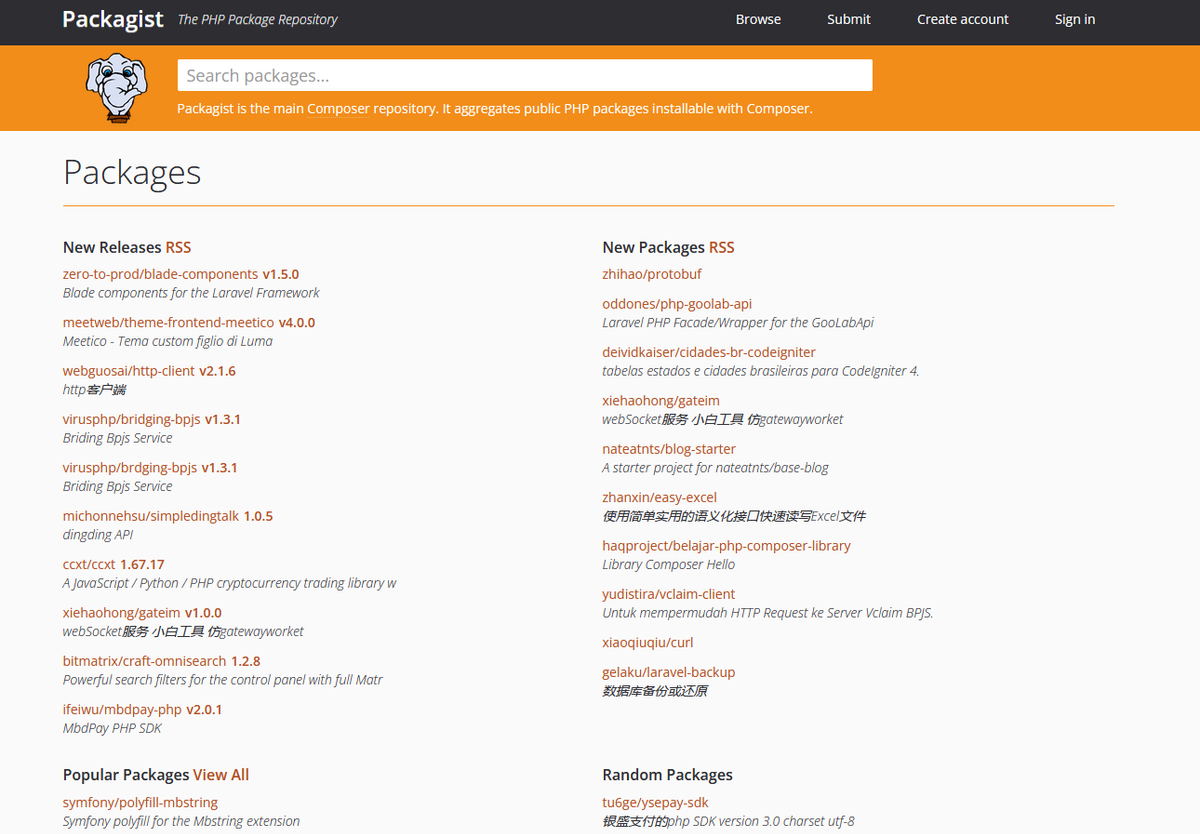Click 'Symfony polyfill for the Mbstring extension' text
Image resolution: width=1200 pixels, height=834 pixels.
coord(181,821)
